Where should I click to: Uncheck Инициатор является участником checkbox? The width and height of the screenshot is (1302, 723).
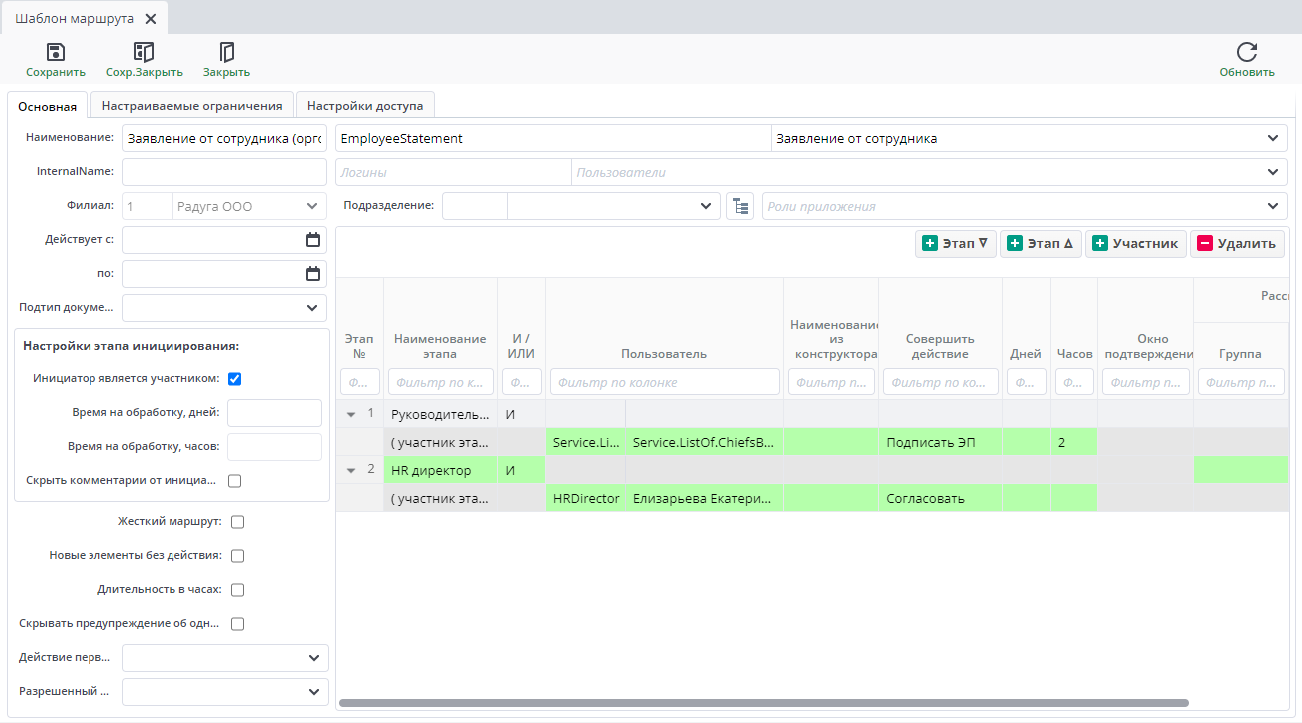[235, 379]
